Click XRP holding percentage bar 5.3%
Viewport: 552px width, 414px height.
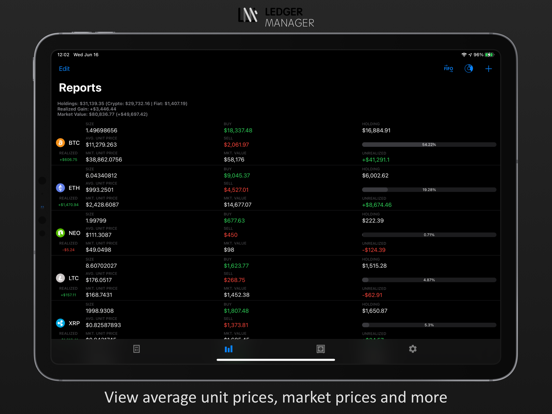(x=429, y=325)
